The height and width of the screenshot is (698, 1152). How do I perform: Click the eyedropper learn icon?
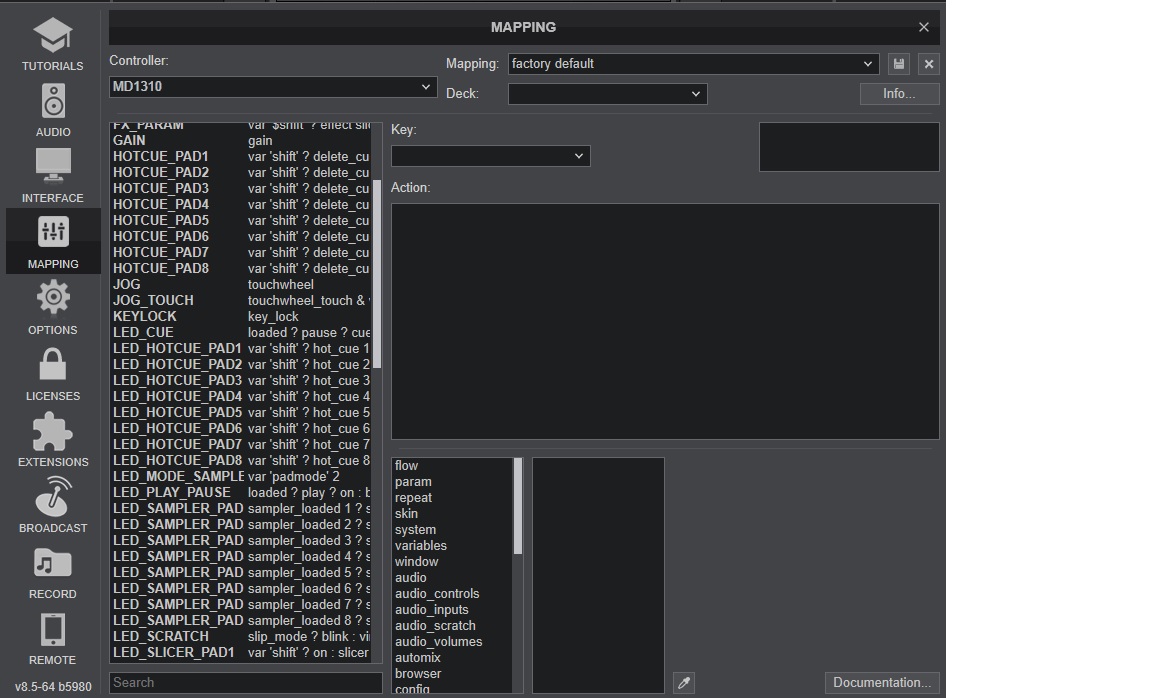pos(684,683)
